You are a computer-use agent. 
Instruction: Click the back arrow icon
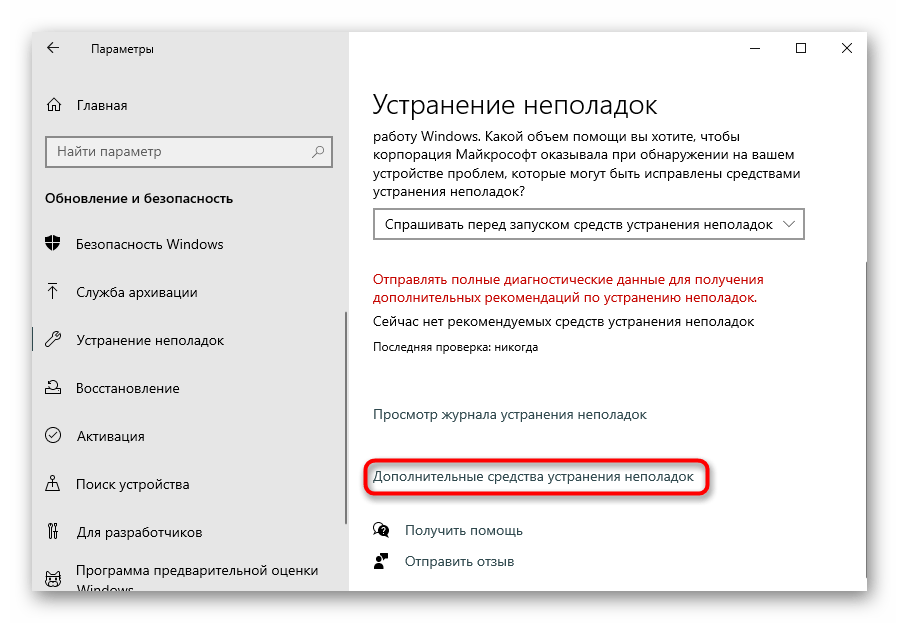[x=53, y=48]
